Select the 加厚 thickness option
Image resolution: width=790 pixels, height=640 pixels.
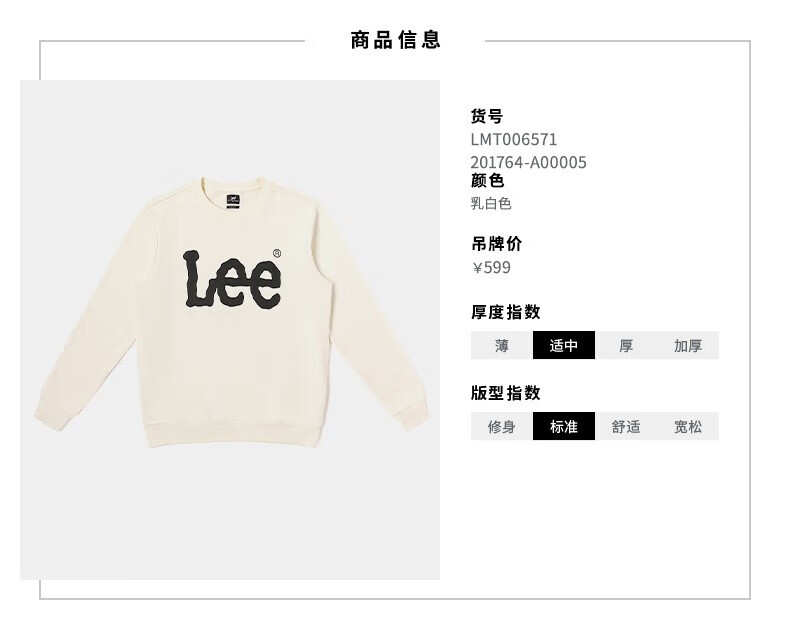tap(688, 345)
